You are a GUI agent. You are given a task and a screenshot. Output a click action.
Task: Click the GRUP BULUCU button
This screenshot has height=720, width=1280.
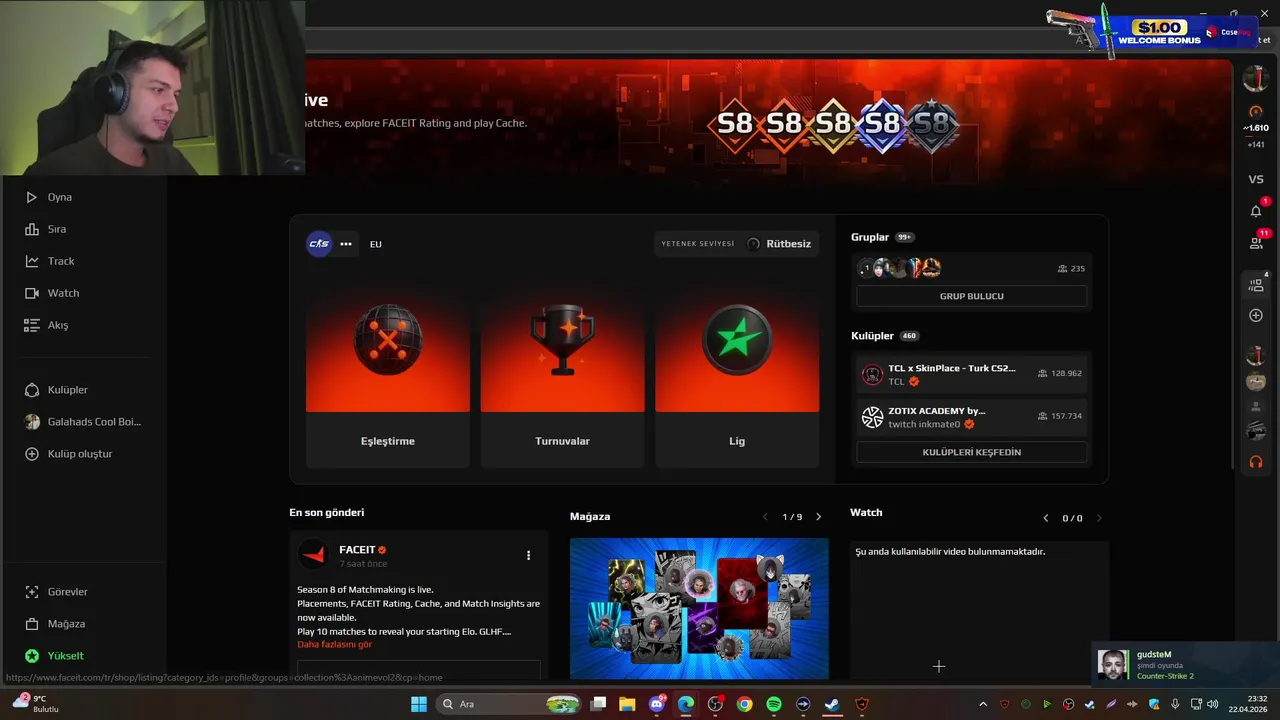972,296
